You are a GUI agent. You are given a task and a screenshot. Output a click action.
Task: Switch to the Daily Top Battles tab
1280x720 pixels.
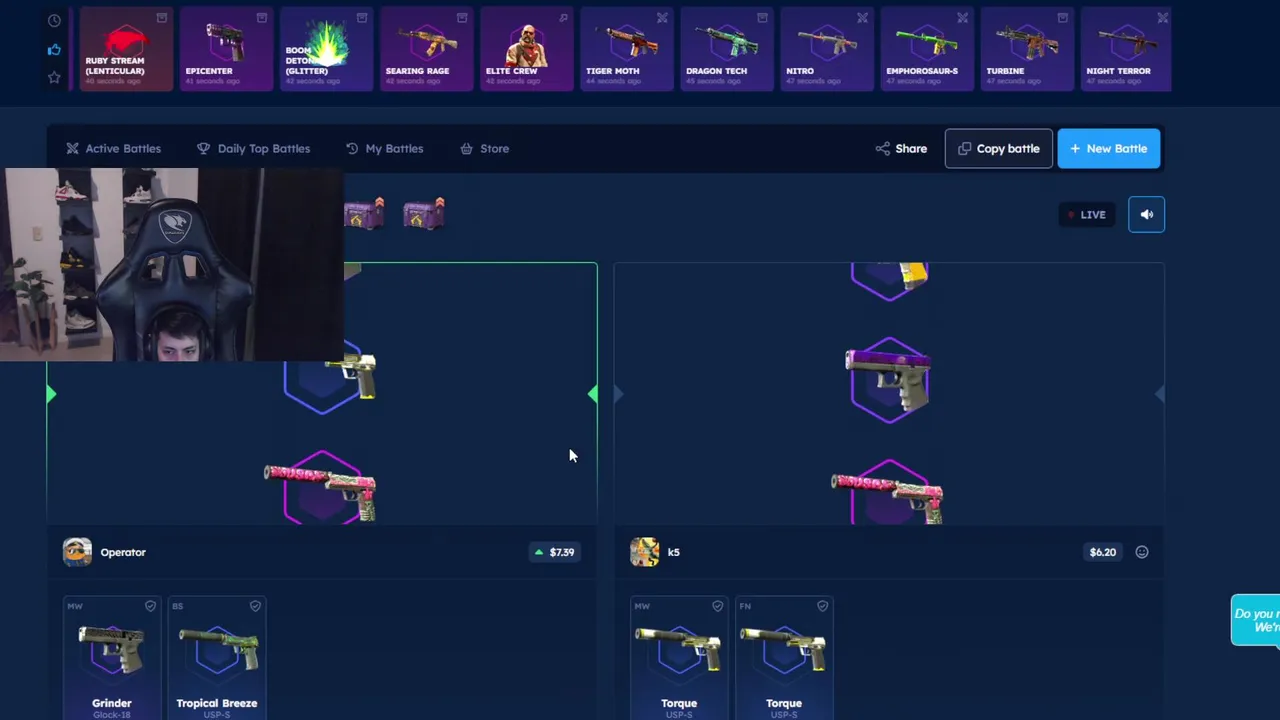253,148
